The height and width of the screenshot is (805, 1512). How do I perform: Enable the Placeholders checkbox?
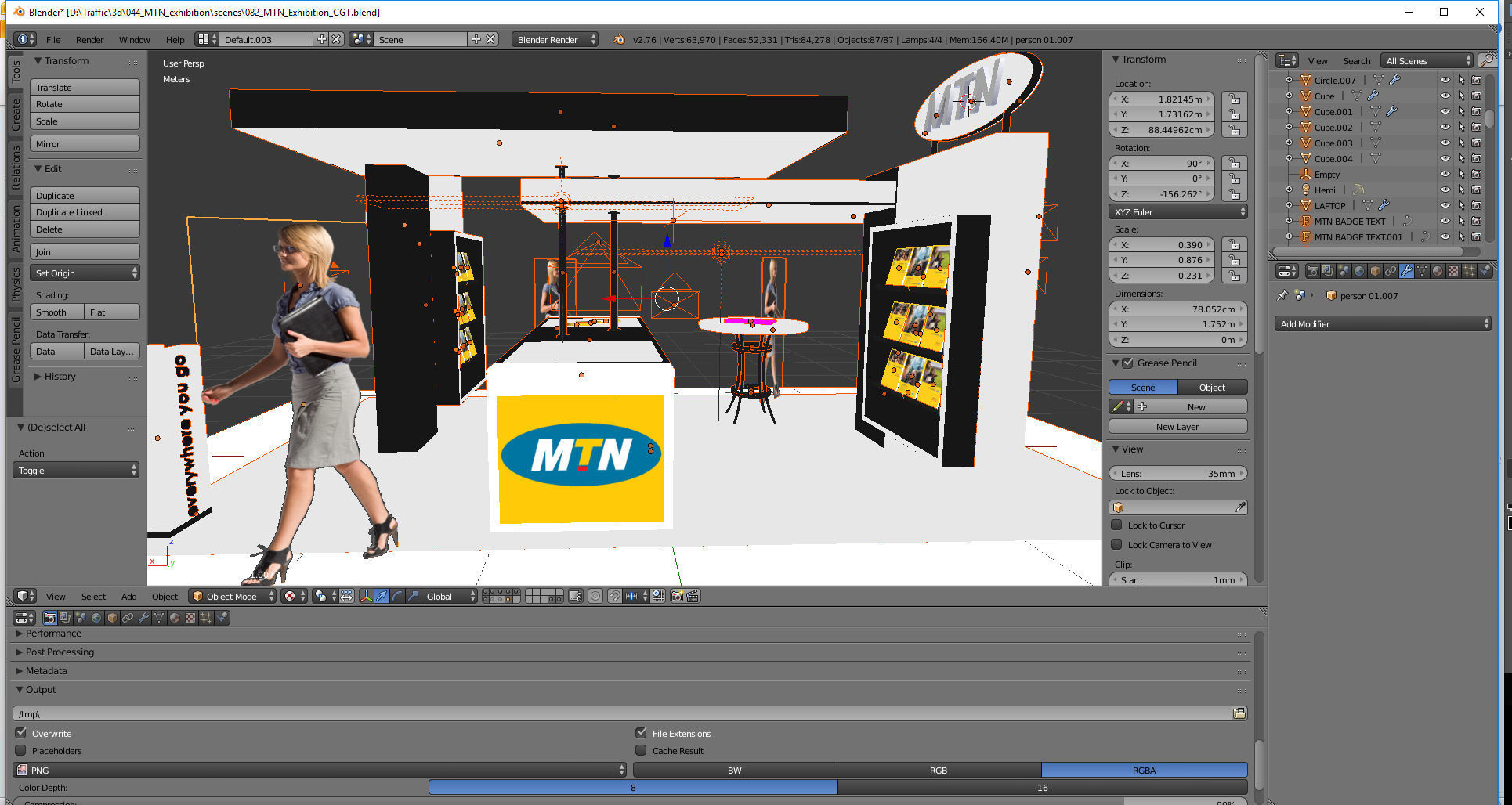pyautogui.click(x=21, y=750)
